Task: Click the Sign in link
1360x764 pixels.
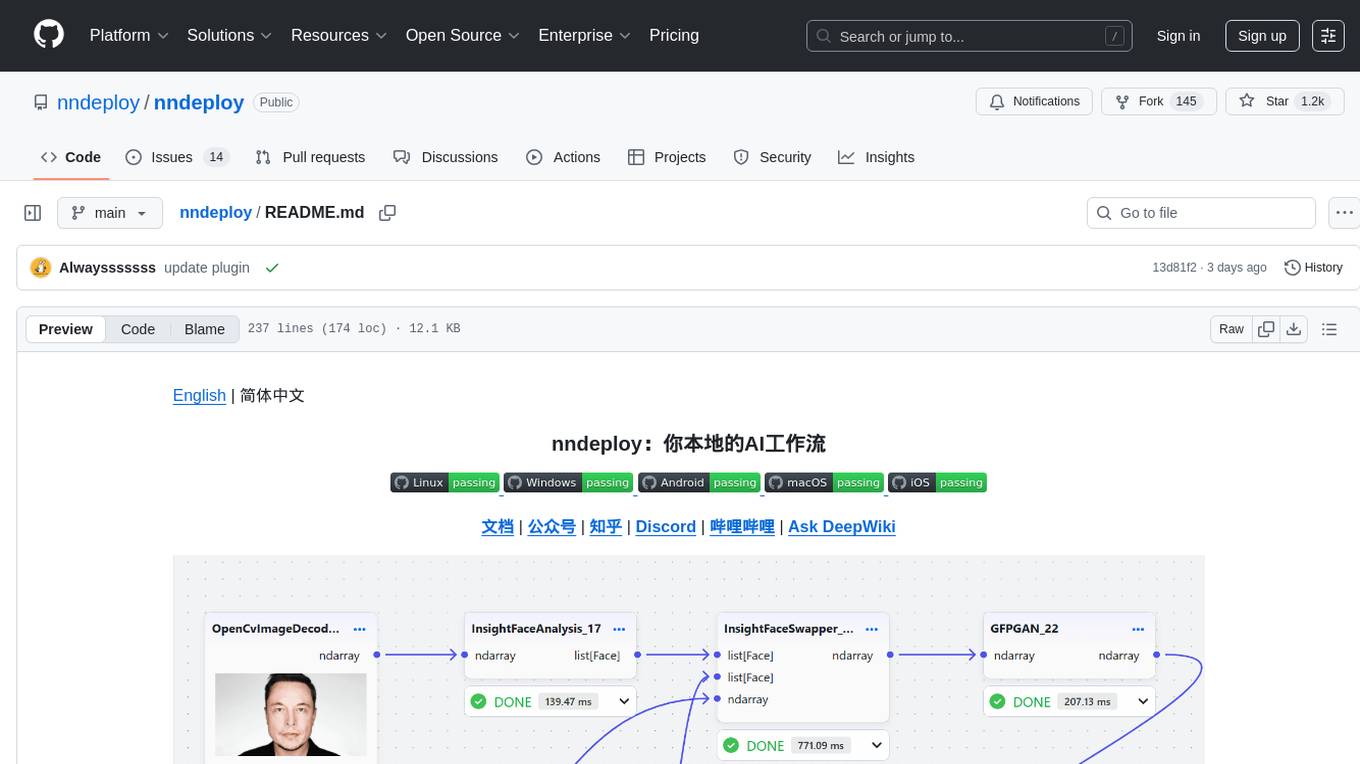Action: (x=1178, y=36)
